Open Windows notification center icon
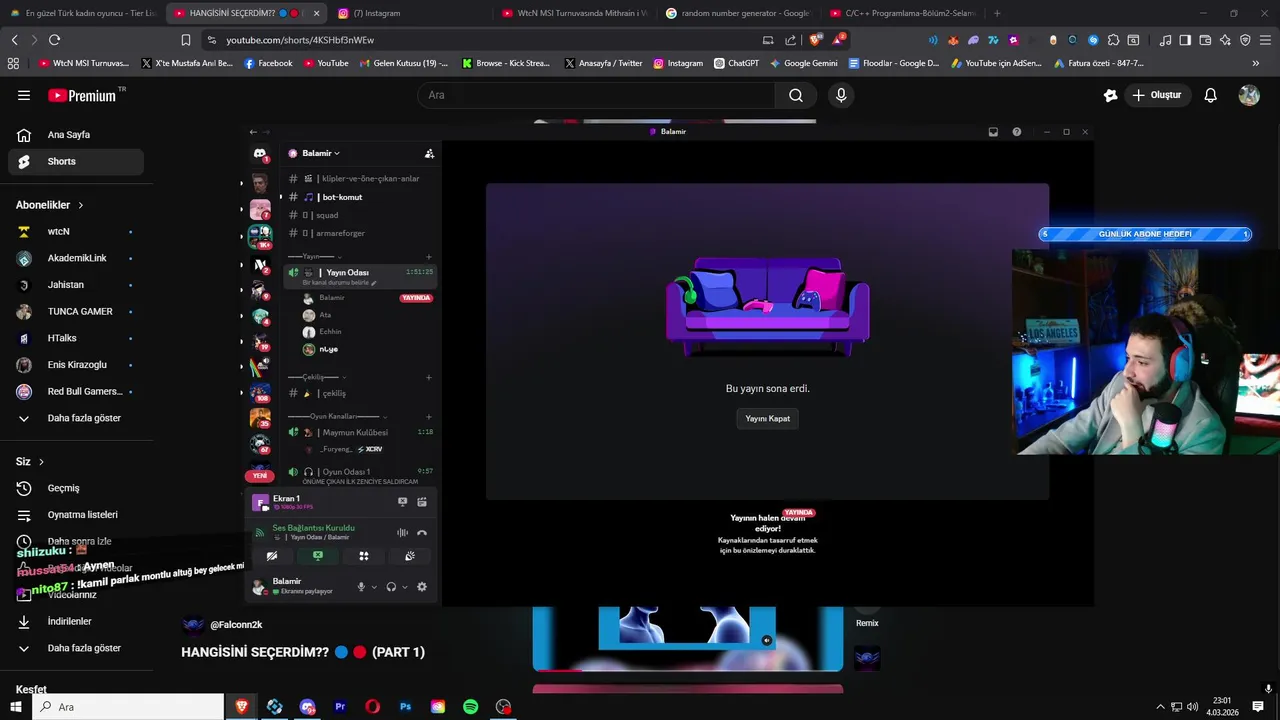Screen dimensions: 1280x720 click(x=1258, y=707)
